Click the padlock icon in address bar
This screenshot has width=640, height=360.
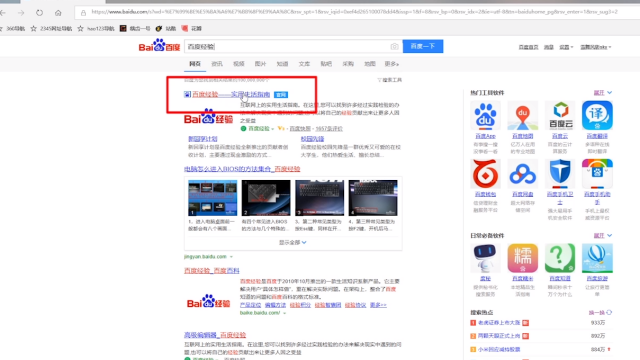[x=83, y=13]
